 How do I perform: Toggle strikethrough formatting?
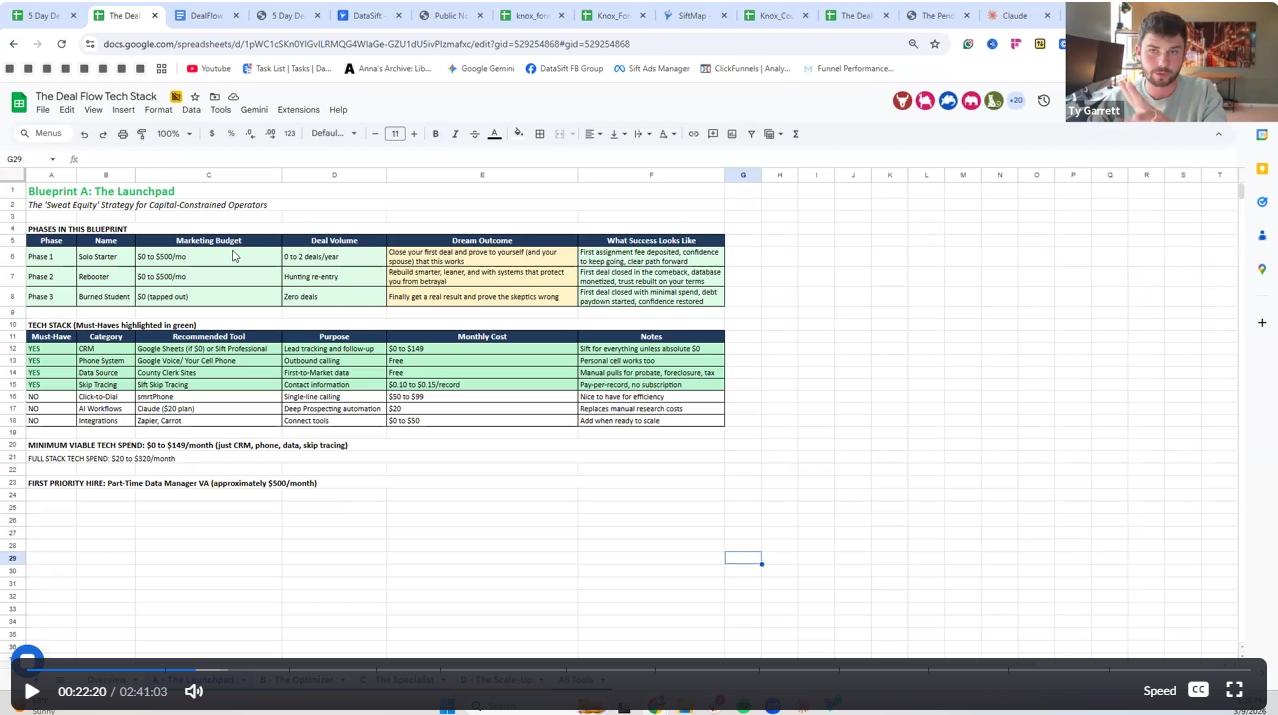[x=474, y=134]
